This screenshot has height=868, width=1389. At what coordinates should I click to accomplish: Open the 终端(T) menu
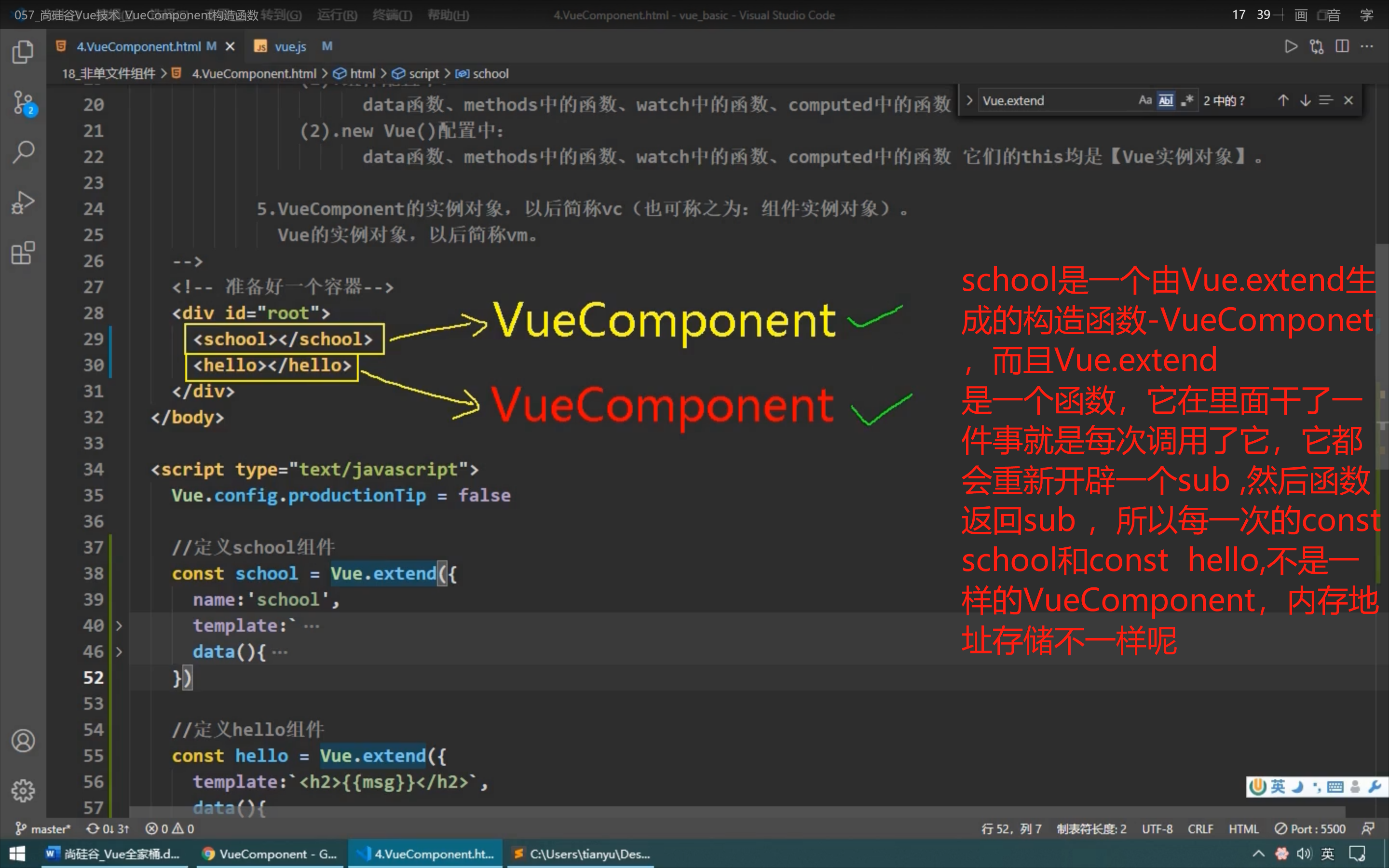click(393, 15)
